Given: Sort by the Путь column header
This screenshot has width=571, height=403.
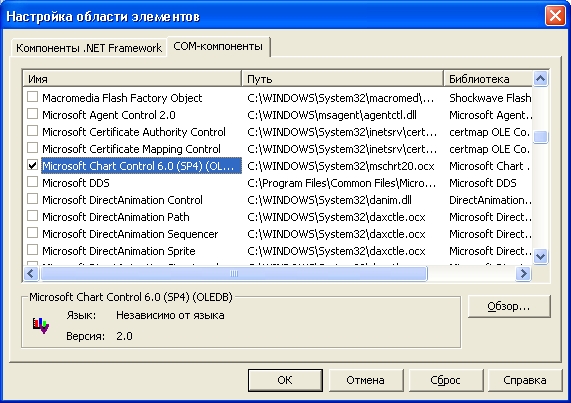Looking at the screenshot, I should 342,79.
